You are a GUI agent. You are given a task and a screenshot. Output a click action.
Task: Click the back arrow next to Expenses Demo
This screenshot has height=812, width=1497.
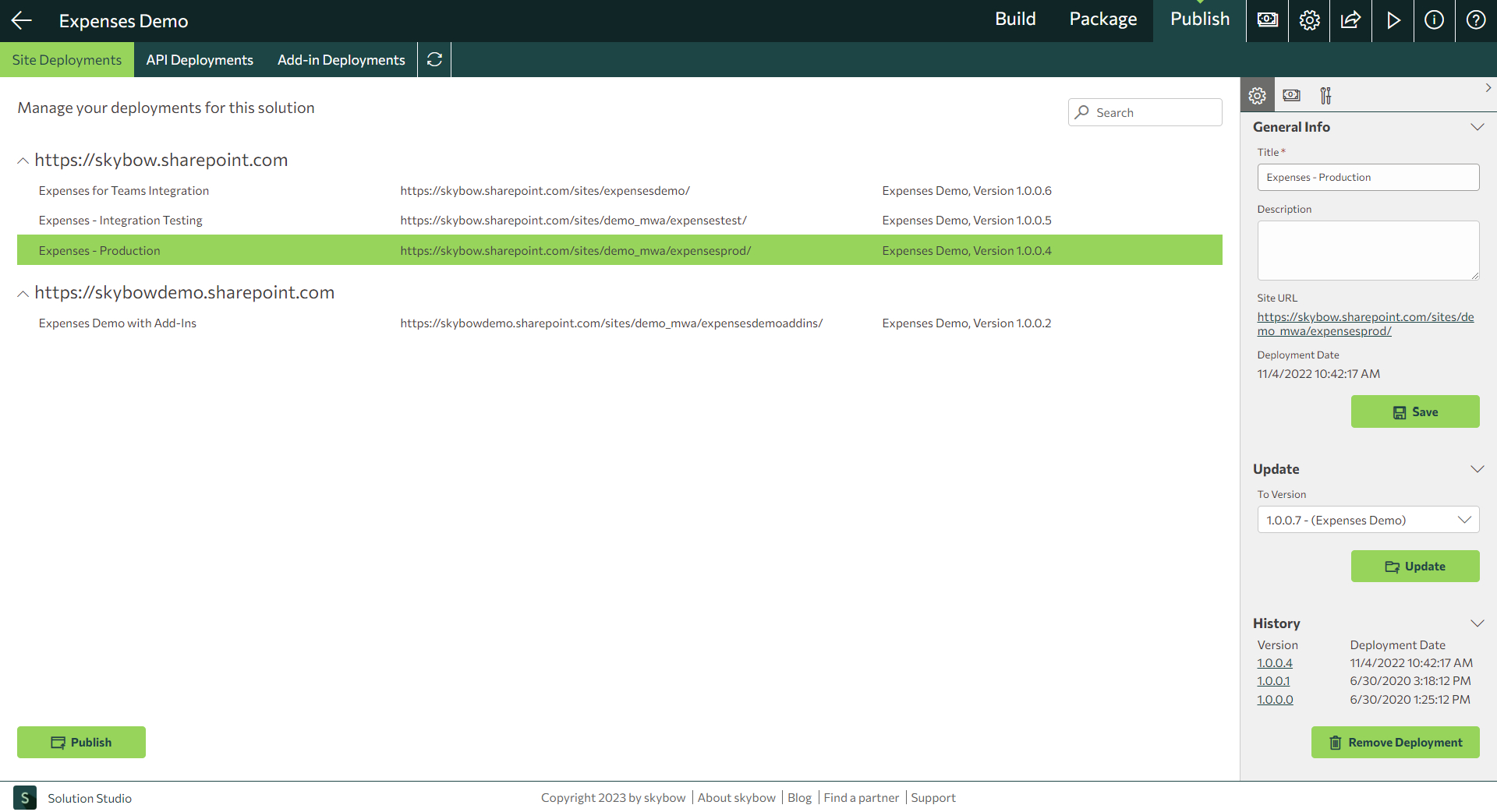[x=21, y=21]
